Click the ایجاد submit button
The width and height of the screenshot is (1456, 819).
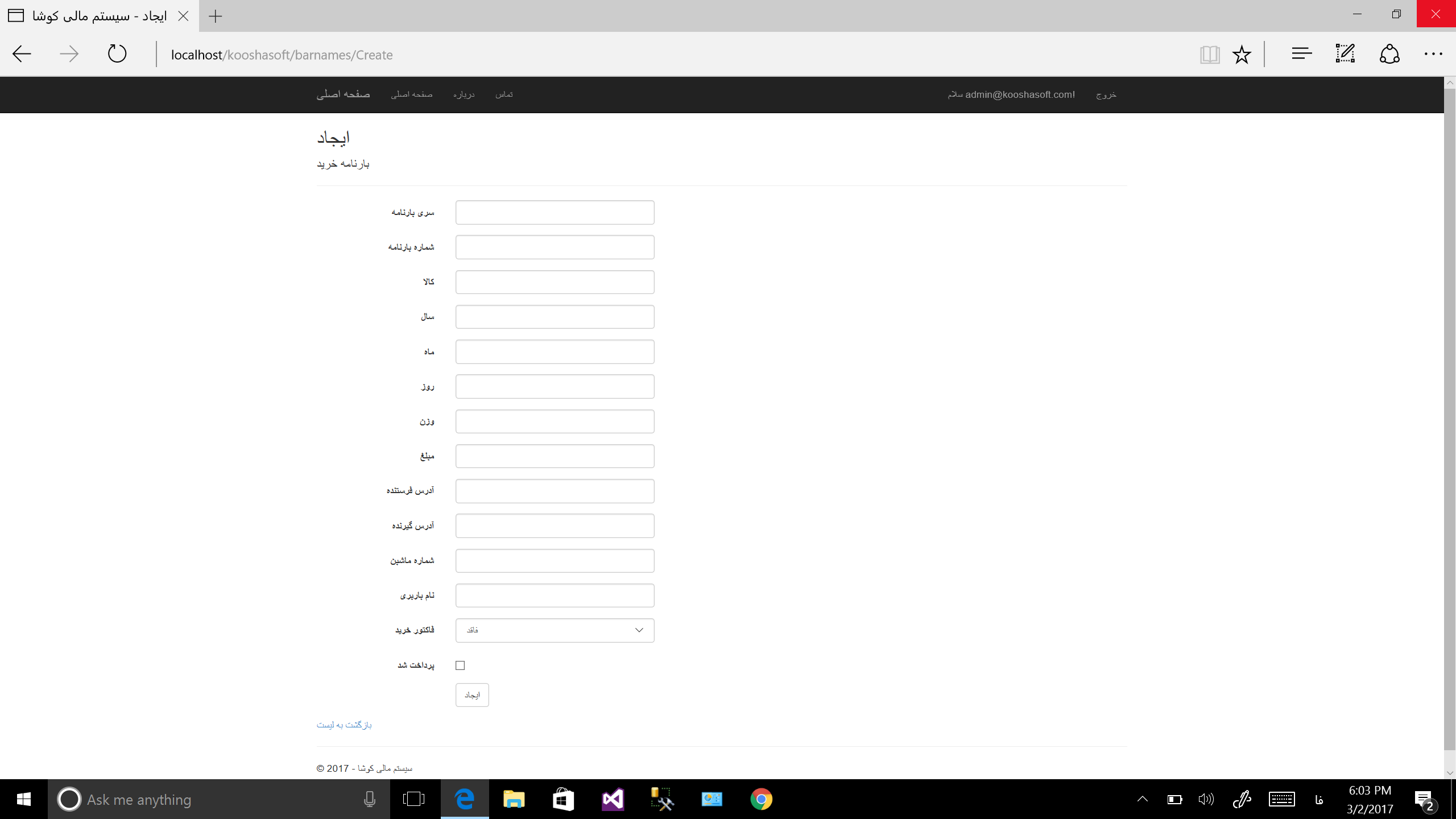click(x=471, y=695)
